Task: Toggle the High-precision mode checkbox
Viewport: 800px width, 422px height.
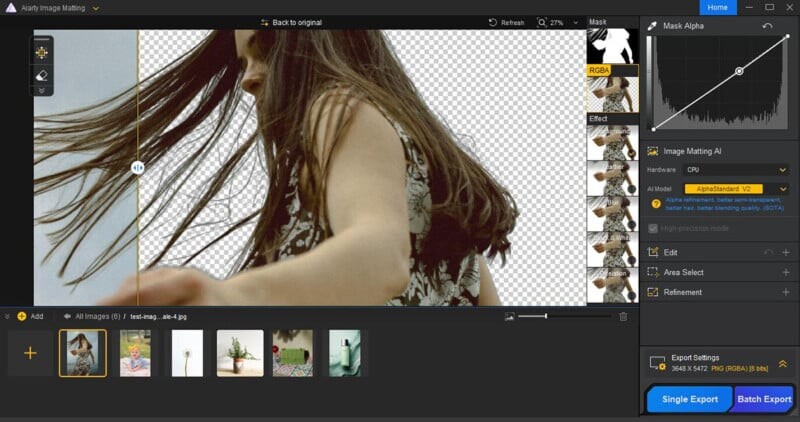Action: pyautogui.click(x=653, y=228)
